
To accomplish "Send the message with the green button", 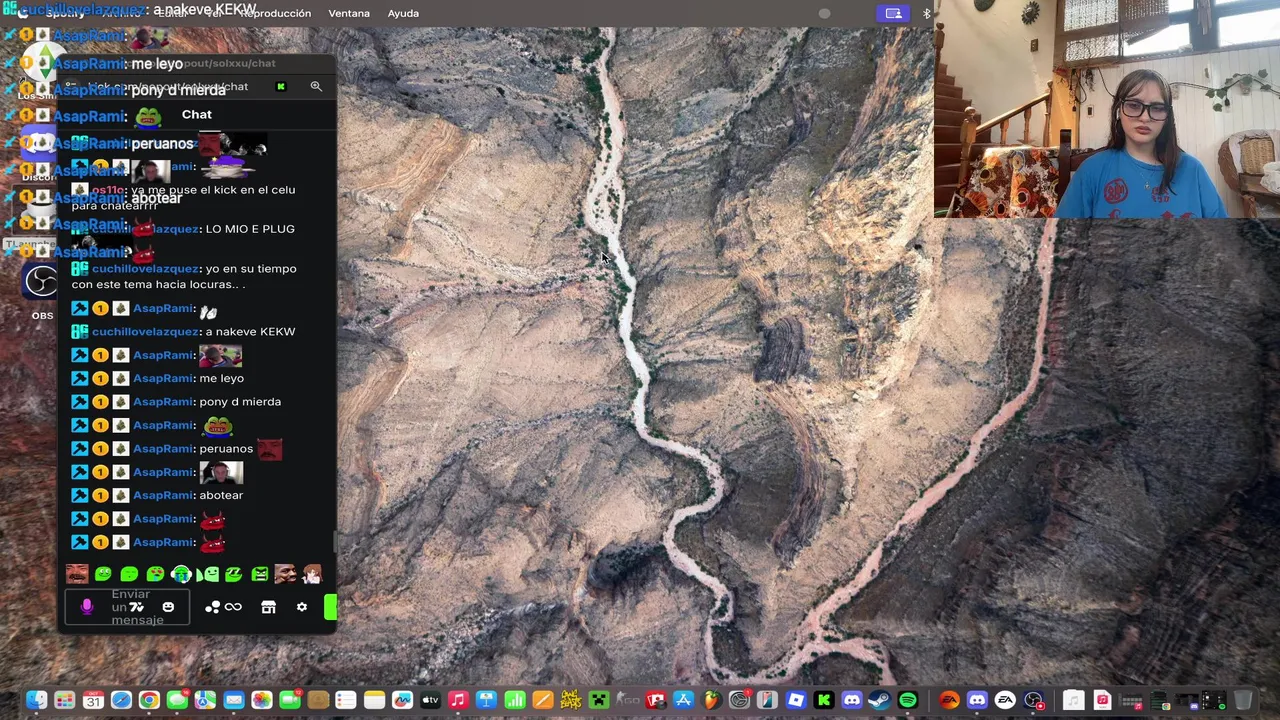I will tap(330, 607).
